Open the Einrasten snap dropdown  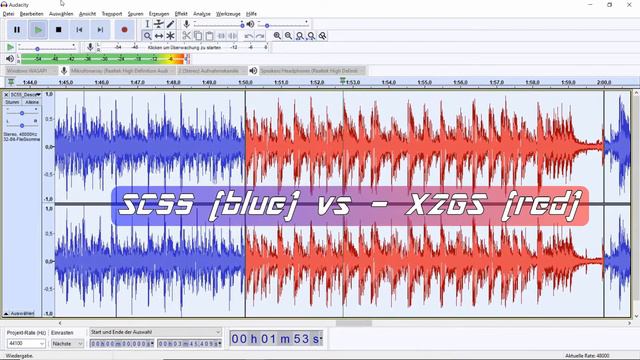67,344
